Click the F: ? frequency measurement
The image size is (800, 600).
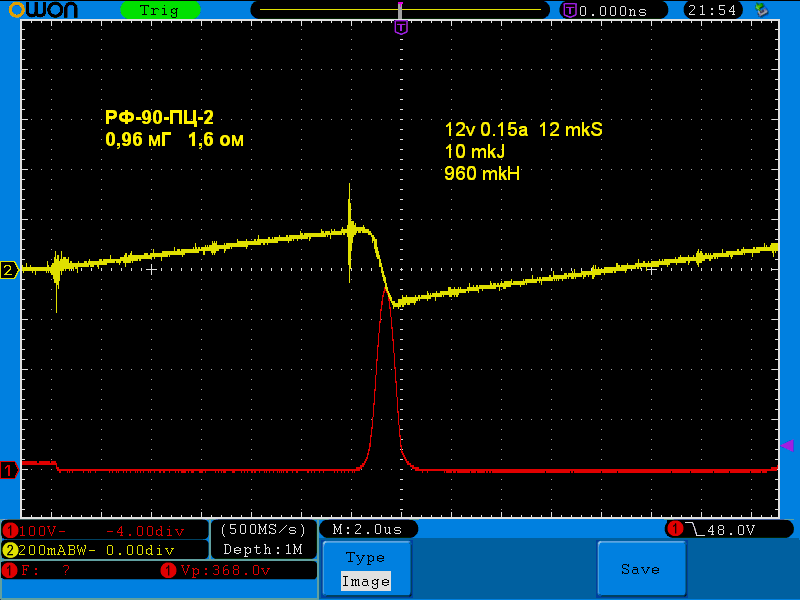[45, 570]
